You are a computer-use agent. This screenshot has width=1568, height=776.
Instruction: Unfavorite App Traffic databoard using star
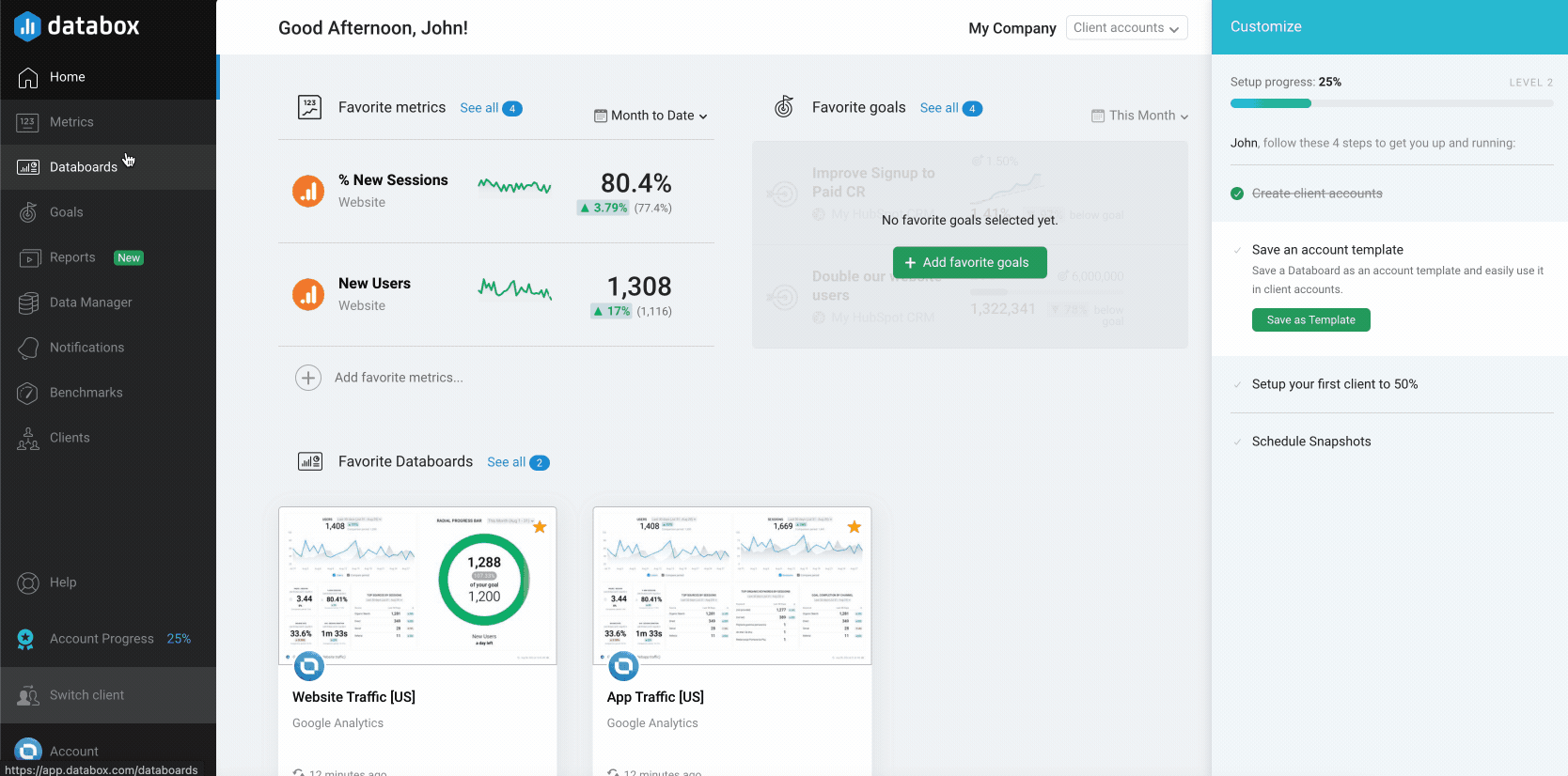point(854,527)
